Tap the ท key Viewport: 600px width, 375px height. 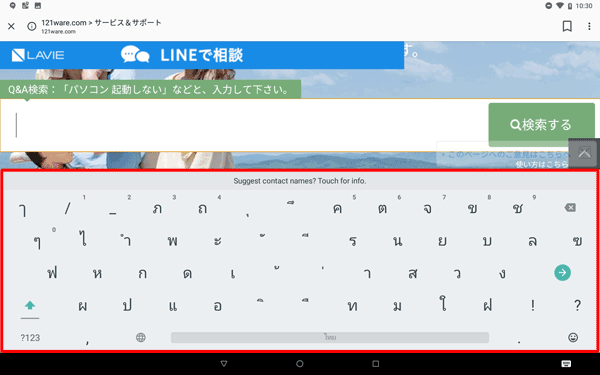(x=352, y=305)
